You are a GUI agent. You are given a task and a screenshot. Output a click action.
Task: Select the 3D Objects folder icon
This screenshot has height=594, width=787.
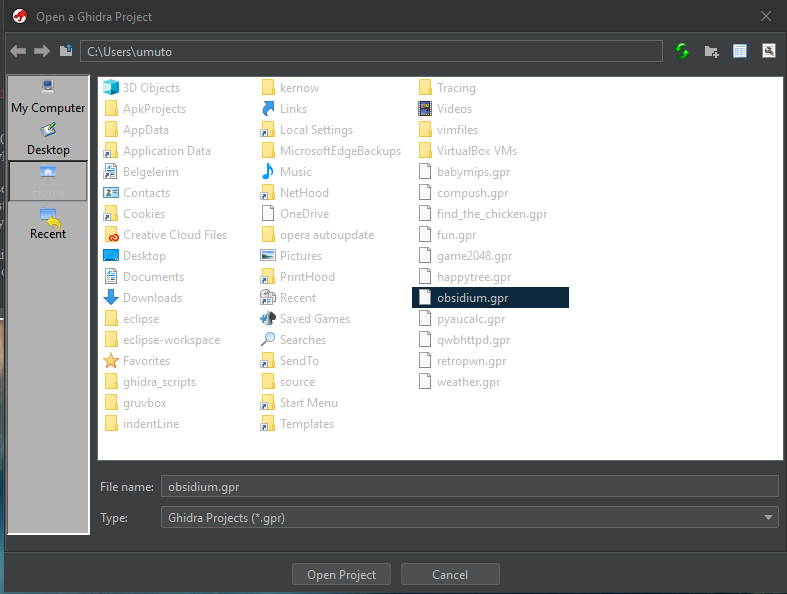(111, 87)
